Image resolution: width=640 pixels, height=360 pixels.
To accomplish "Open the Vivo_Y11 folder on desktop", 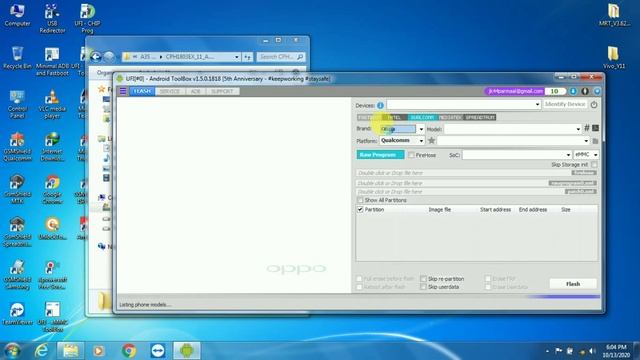I will (x=613, y=58).
